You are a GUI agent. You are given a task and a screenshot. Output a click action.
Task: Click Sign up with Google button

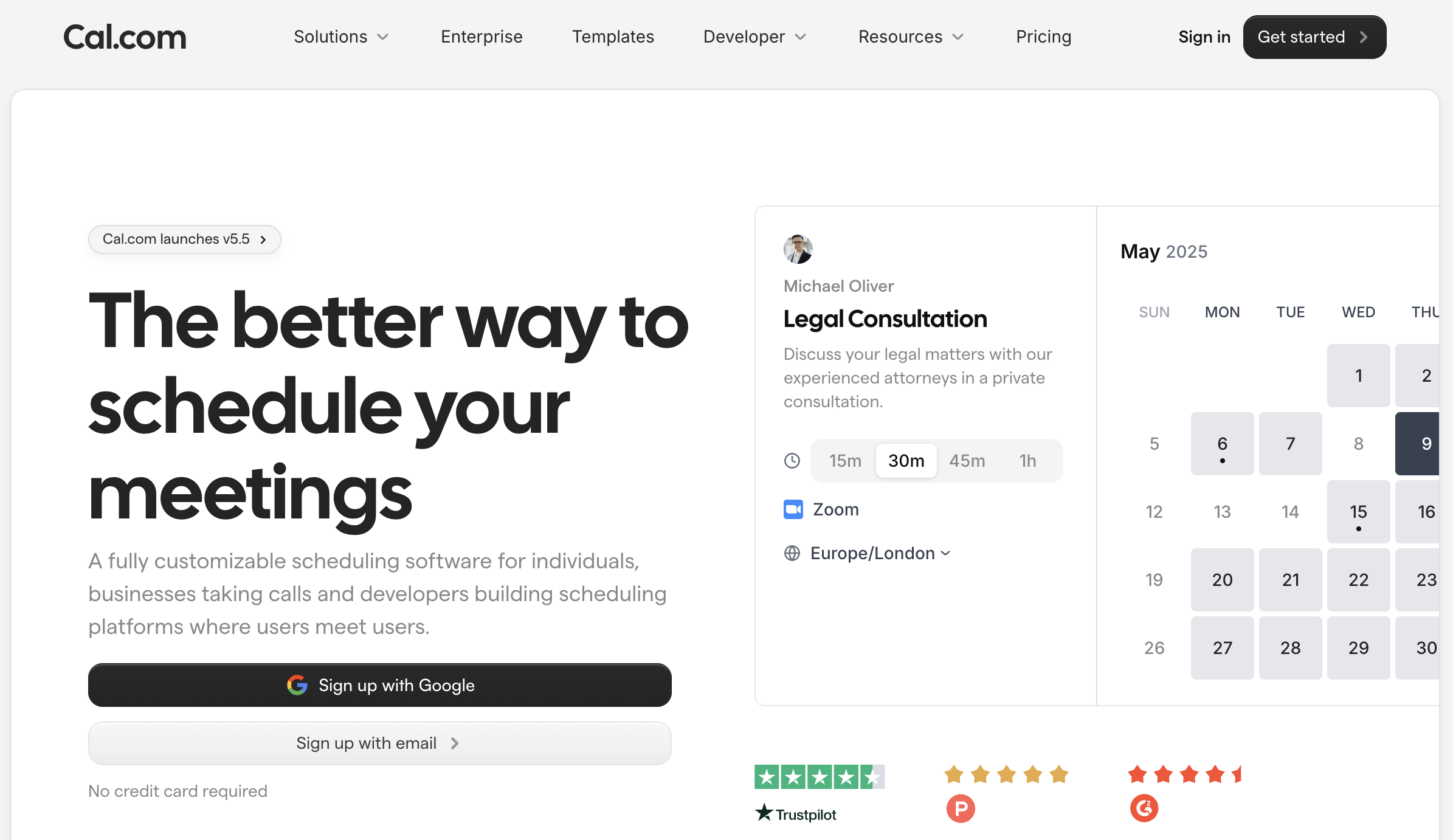pos(380,685)
